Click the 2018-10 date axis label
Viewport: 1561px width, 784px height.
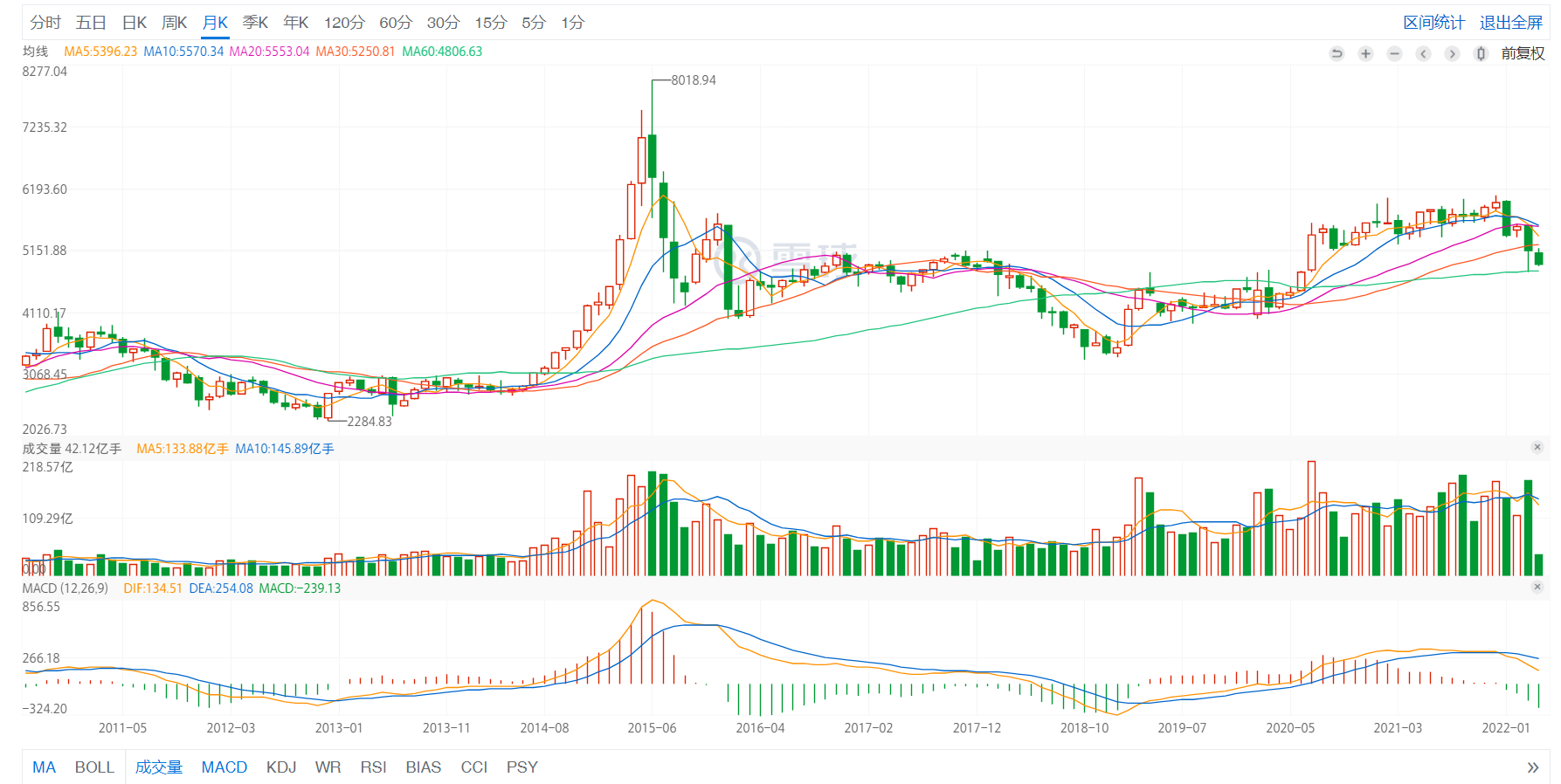click(x=1084, y=728)
